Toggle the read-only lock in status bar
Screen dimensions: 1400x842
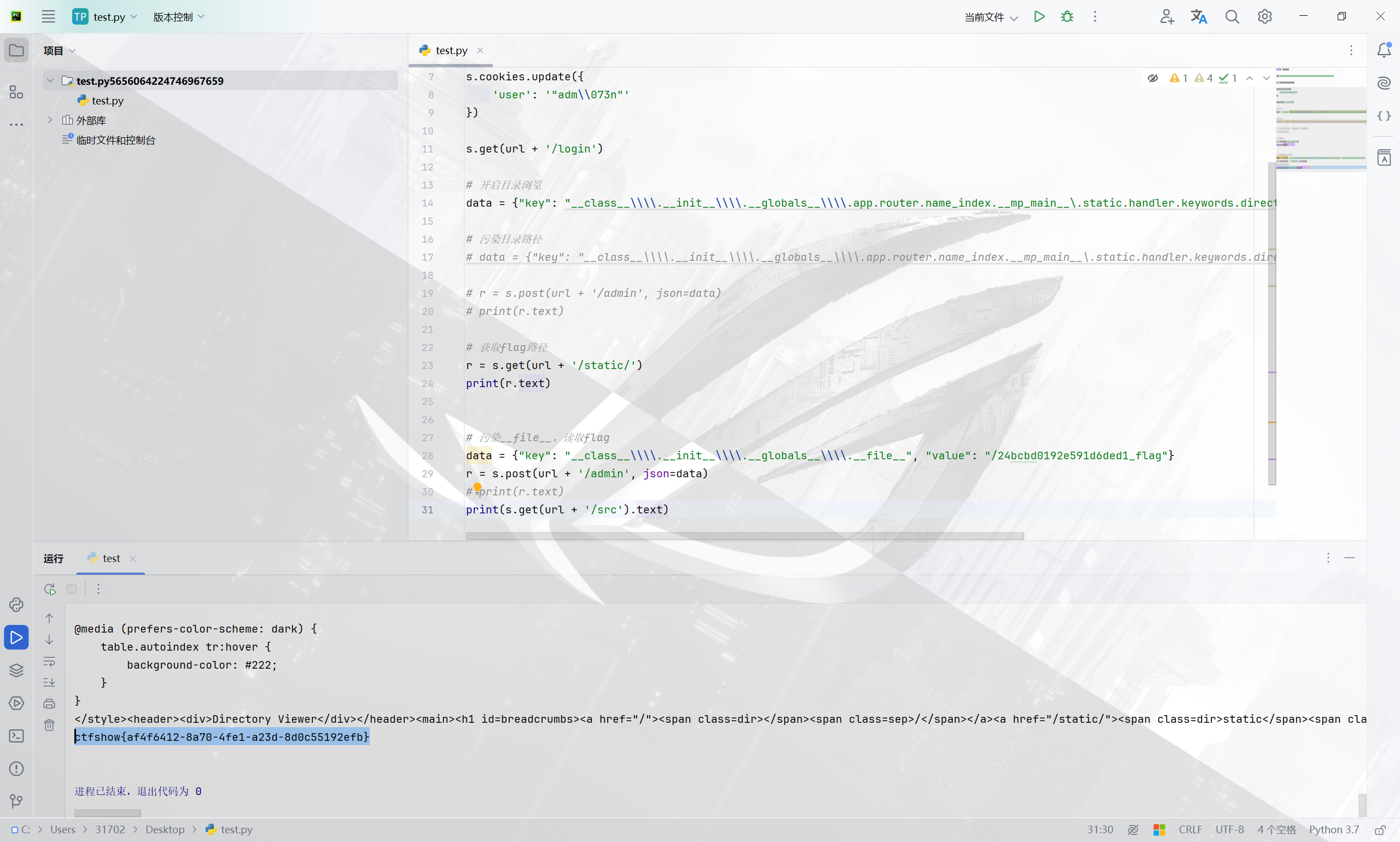(x=1380, y=829)
